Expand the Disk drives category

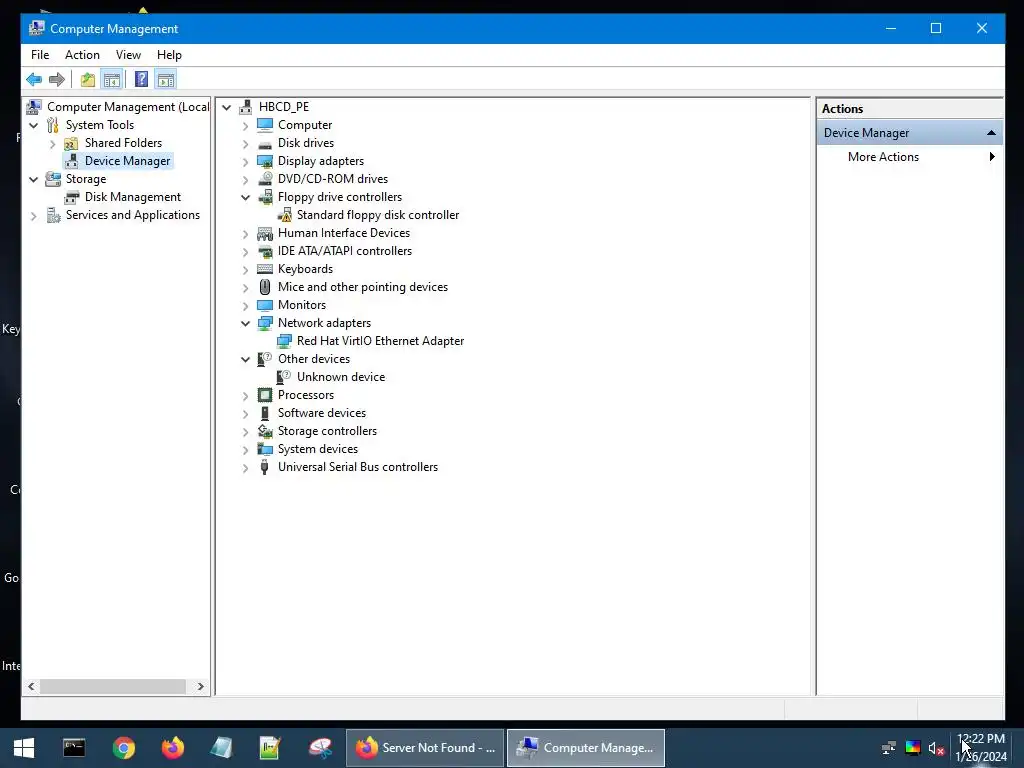coord(246,143)
